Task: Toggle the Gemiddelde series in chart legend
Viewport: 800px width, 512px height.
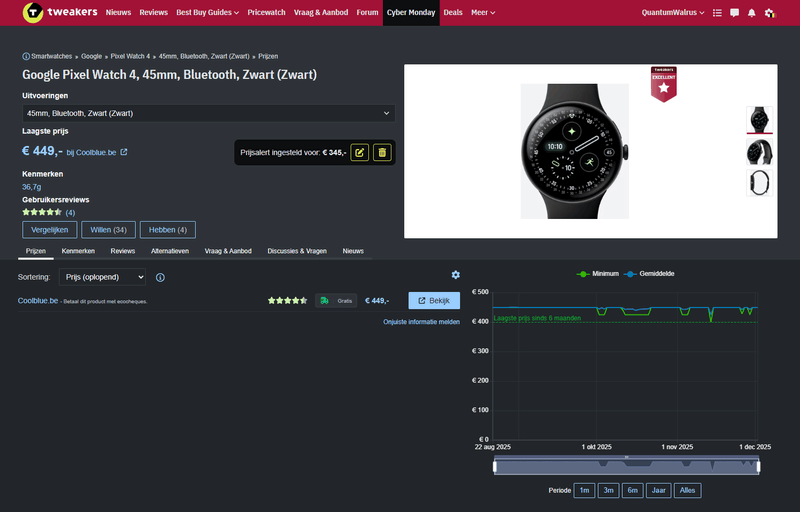Action: tap(649, 274)
